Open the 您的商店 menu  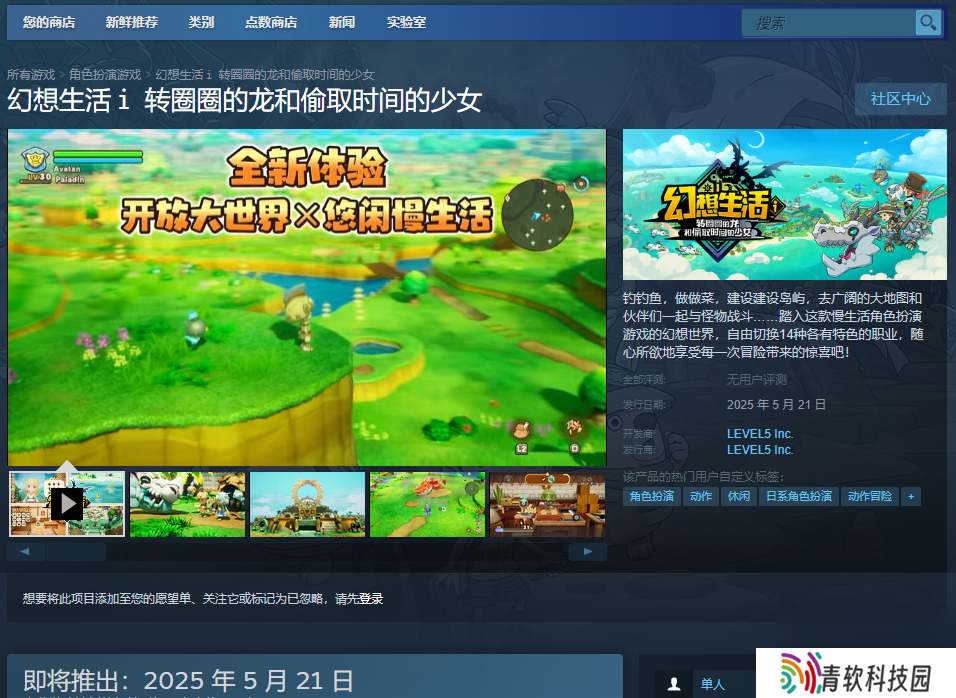click(x=49, y=22)
